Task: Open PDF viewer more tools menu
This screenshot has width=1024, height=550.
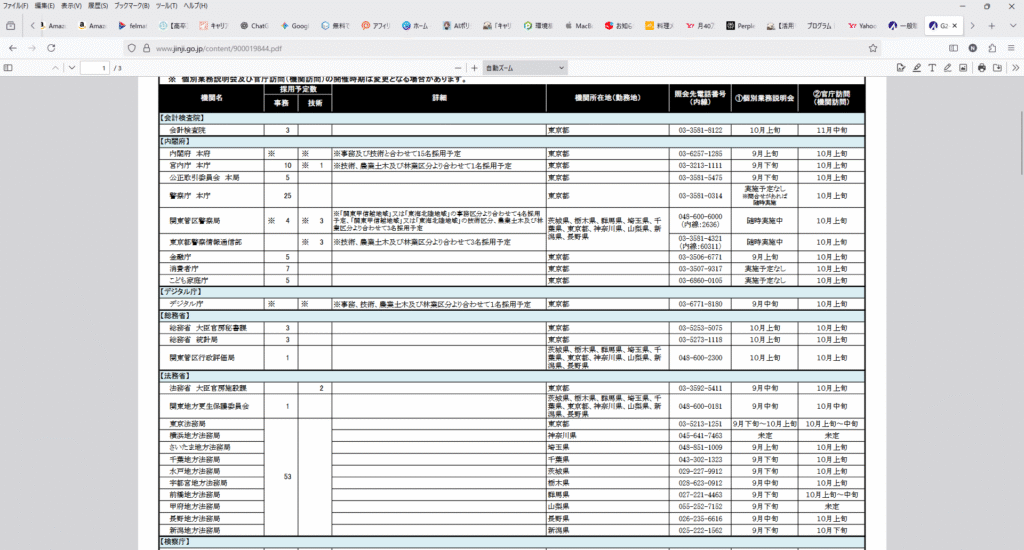Action: [x=1016, y=68]
